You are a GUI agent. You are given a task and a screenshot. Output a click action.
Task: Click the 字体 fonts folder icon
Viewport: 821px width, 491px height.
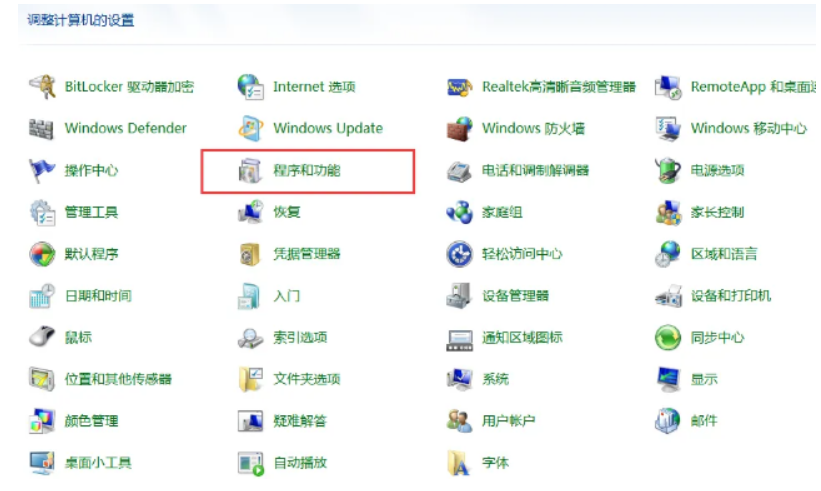459,463
